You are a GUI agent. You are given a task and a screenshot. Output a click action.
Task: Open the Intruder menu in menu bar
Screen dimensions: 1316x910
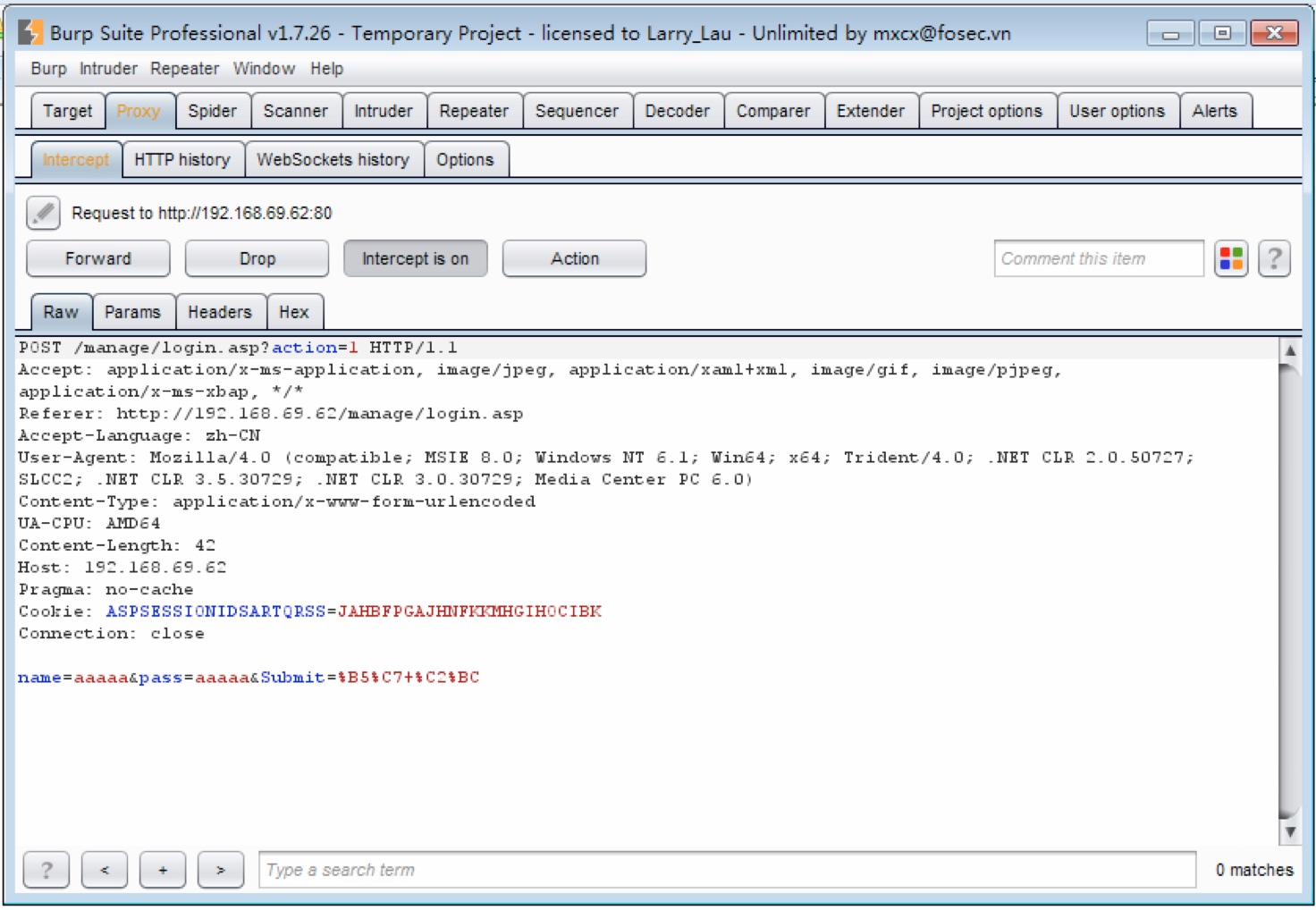[108, 69]
